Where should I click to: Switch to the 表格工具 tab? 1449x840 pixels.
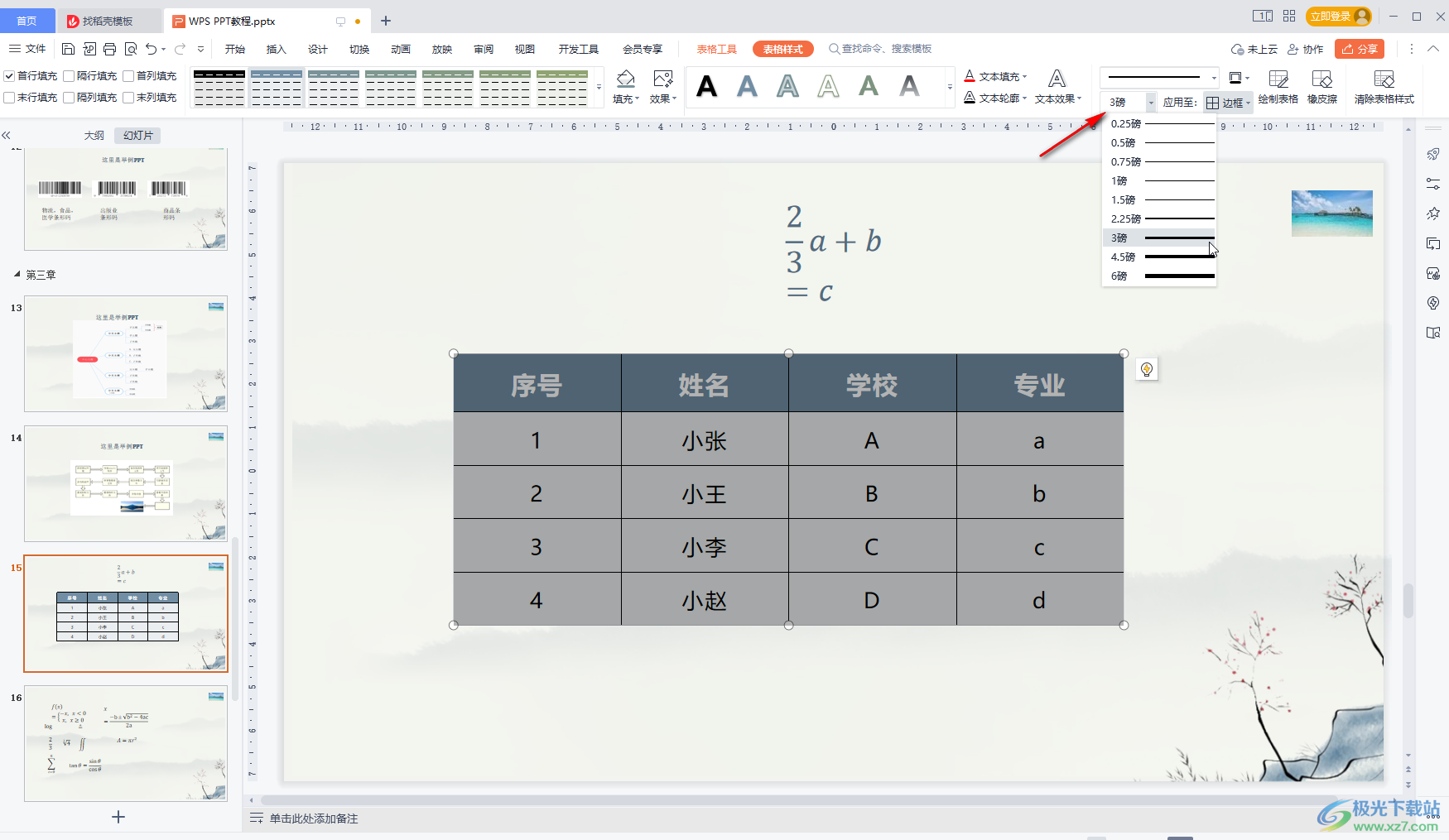(x=716, y=49)
